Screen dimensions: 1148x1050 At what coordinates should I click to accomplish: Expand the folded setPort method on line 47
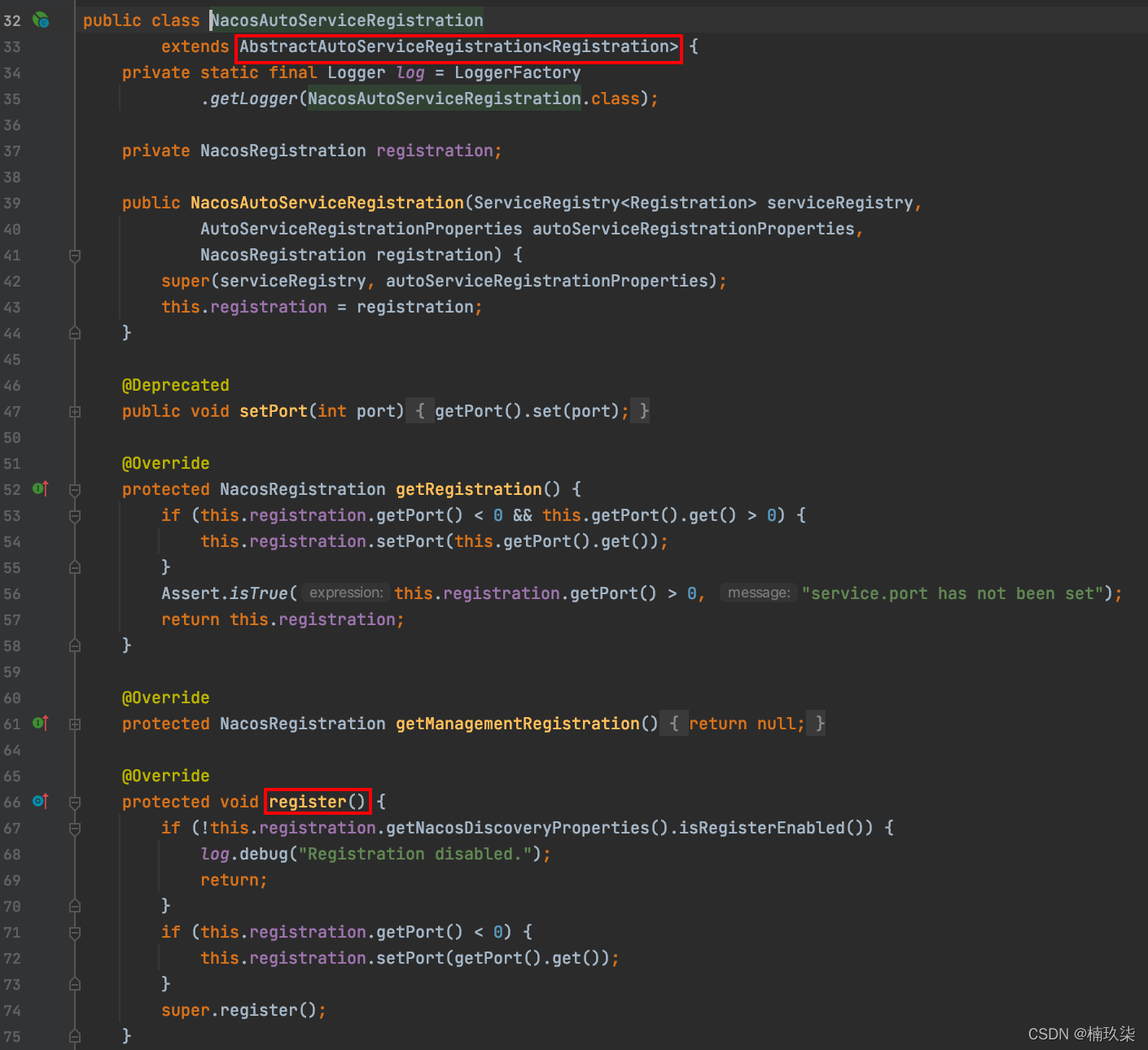(75, 412)
